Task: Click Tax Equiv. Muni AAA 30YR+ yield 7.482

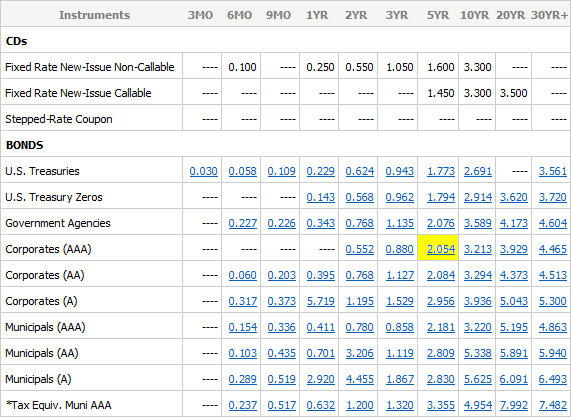Action: (x=553, y=405)
